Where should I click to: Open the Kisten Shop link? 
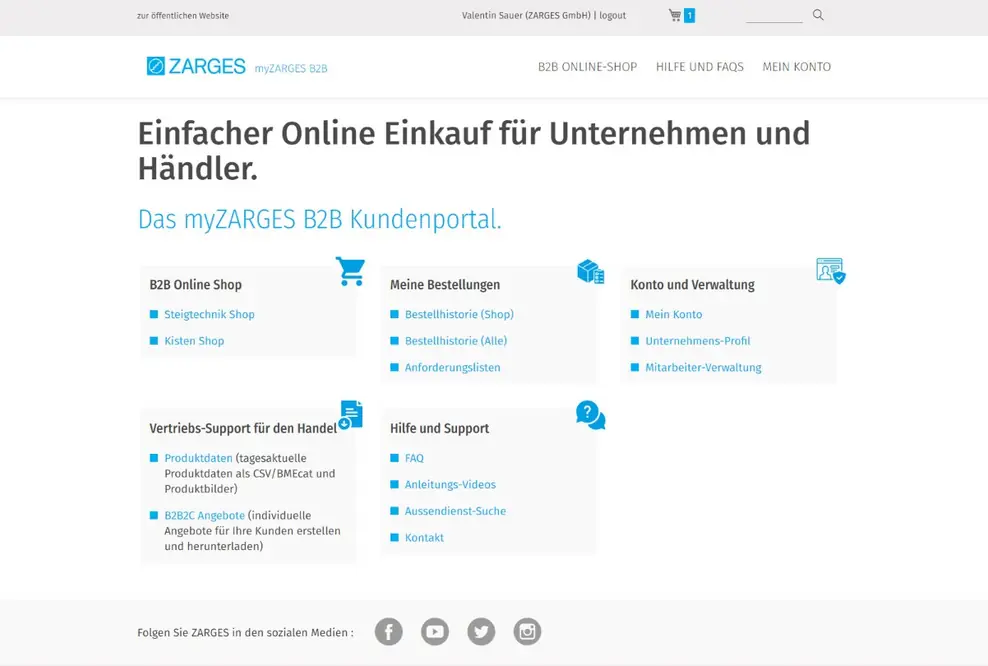coord(194,341)
